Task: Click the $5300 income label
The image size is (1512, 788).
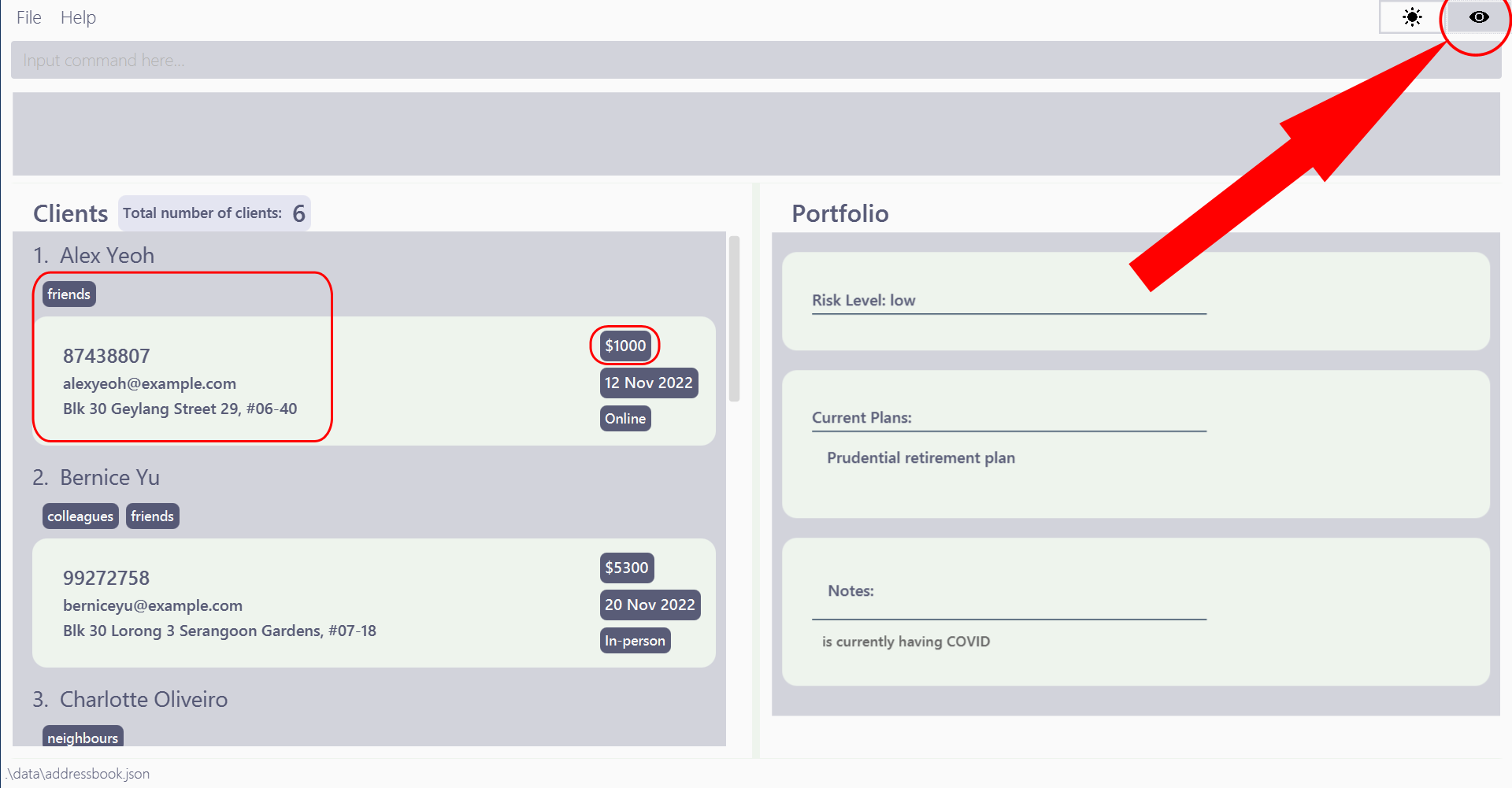Action: [x=627, y=568]
